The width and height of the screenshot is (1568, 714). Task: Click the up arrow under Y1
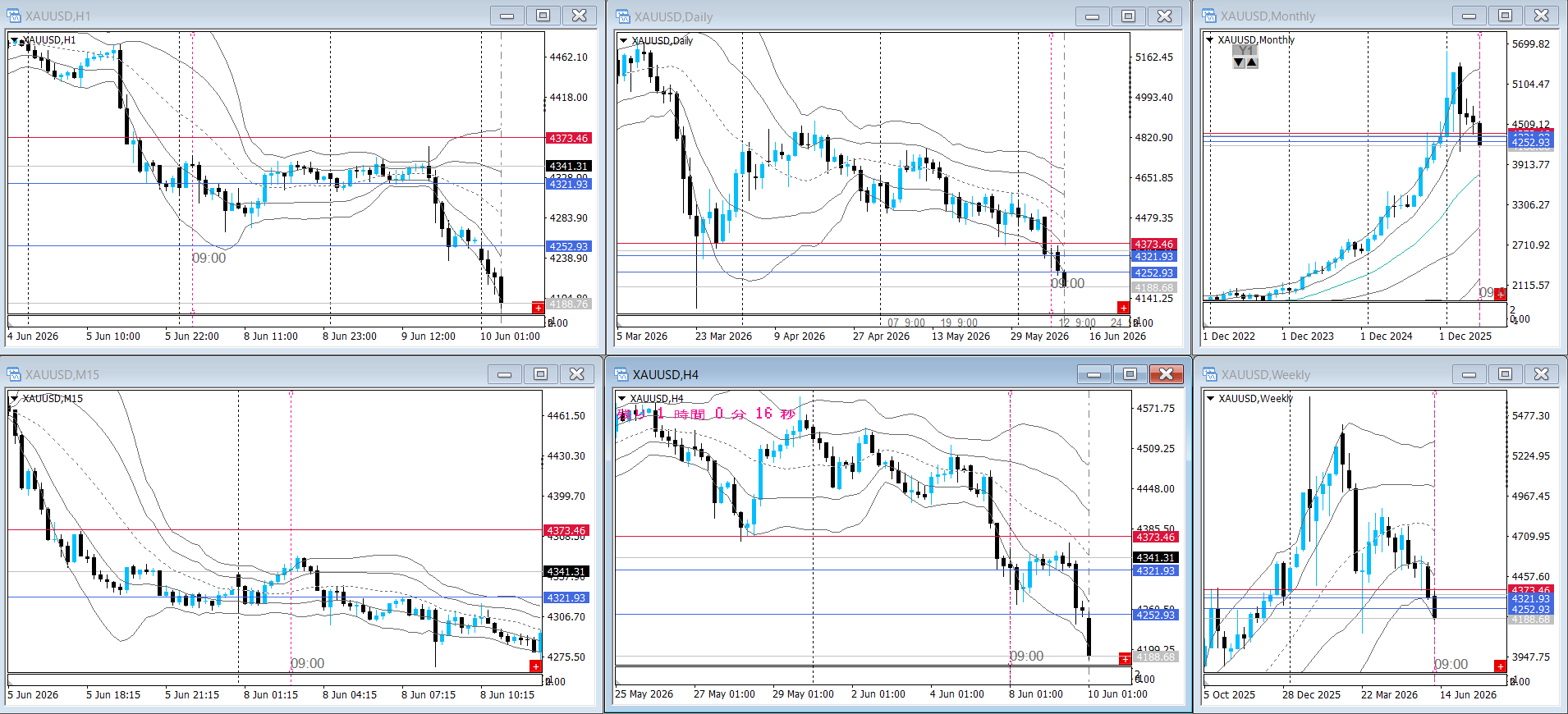click(x=1252, y=62)
